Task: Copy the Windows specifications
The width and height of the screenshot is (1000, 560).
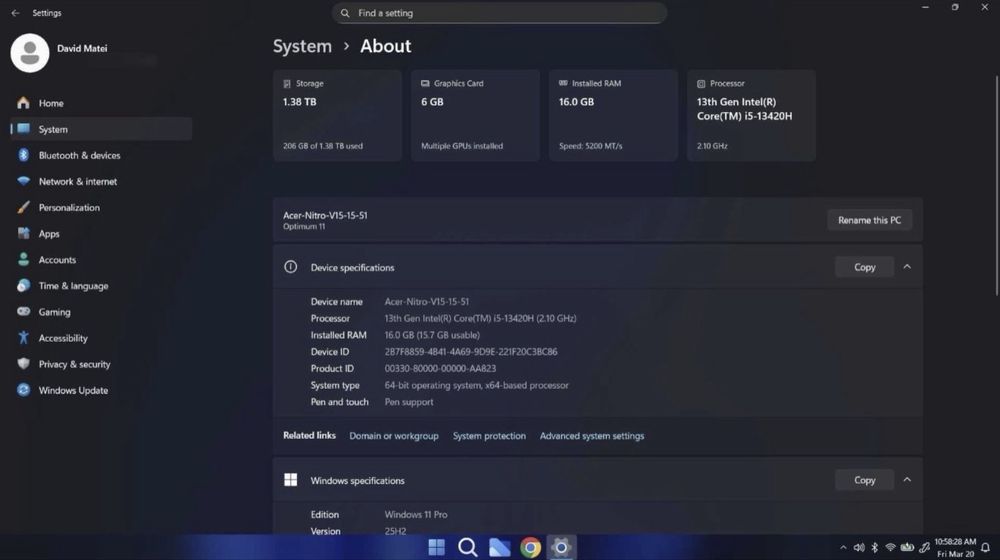Action: pos(865,480)
